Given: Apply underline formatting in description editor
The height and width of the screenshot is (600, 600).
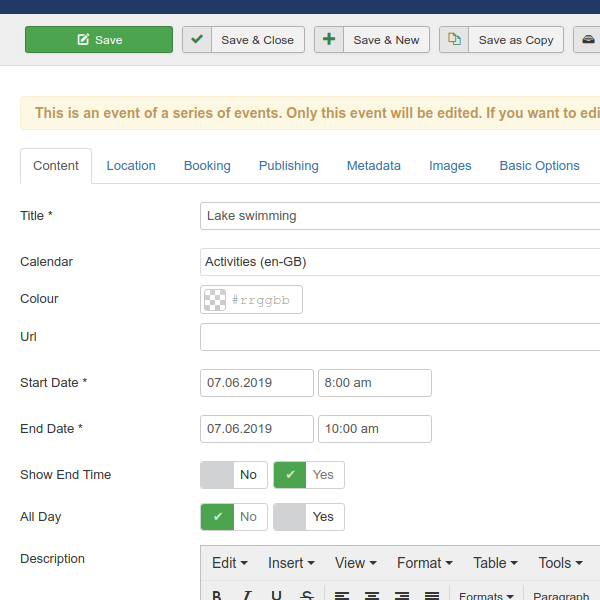Looking at the screenshot, I should coord(276,595).
